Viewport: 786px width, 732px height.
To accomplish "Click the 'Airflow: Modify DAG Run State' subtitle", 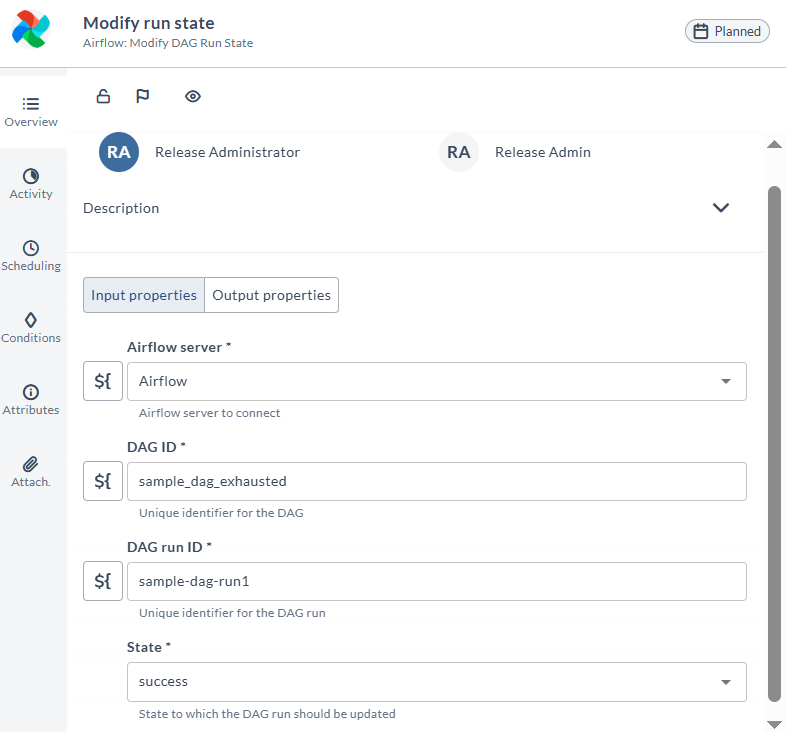I will (168, 43).
